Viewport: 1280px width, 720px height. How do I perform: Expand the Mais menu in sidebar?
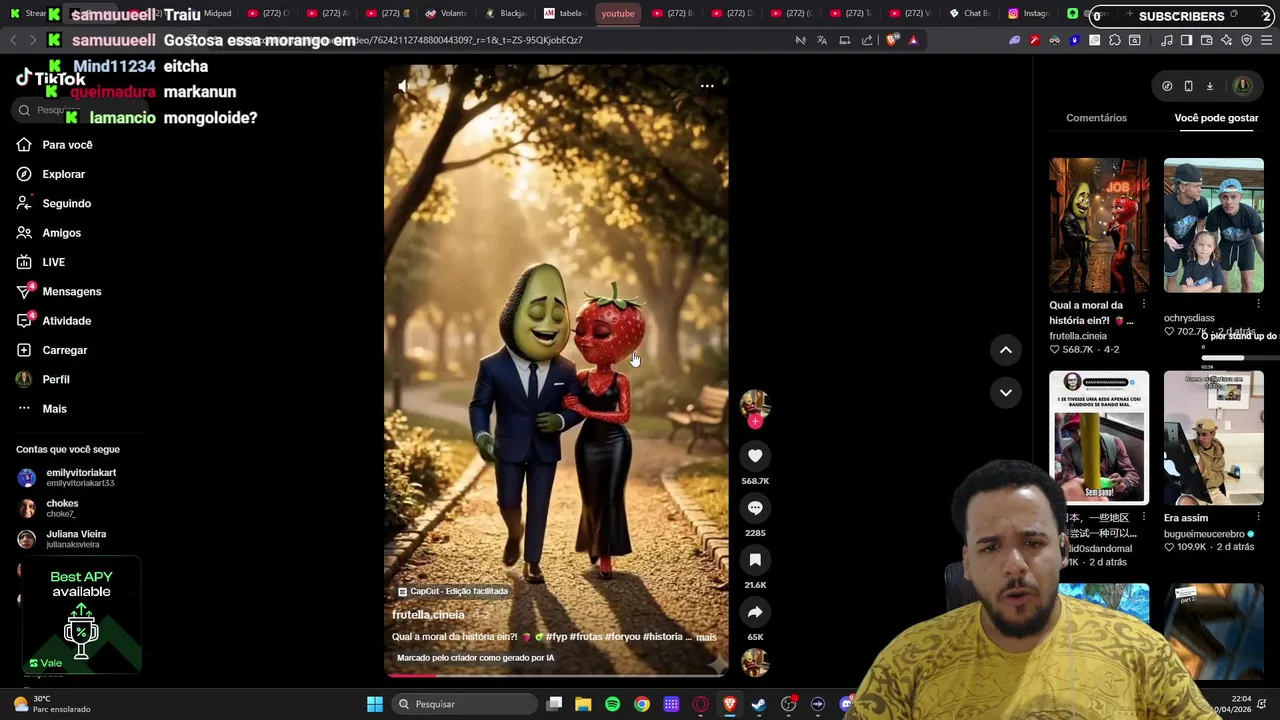click(x=54, y=409)
